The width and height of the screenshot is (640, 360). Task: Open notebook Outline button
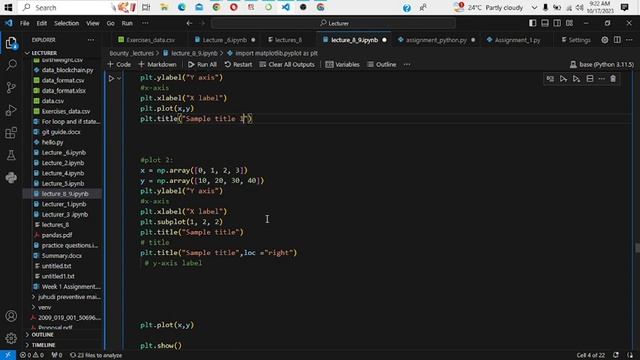point(382,64)
